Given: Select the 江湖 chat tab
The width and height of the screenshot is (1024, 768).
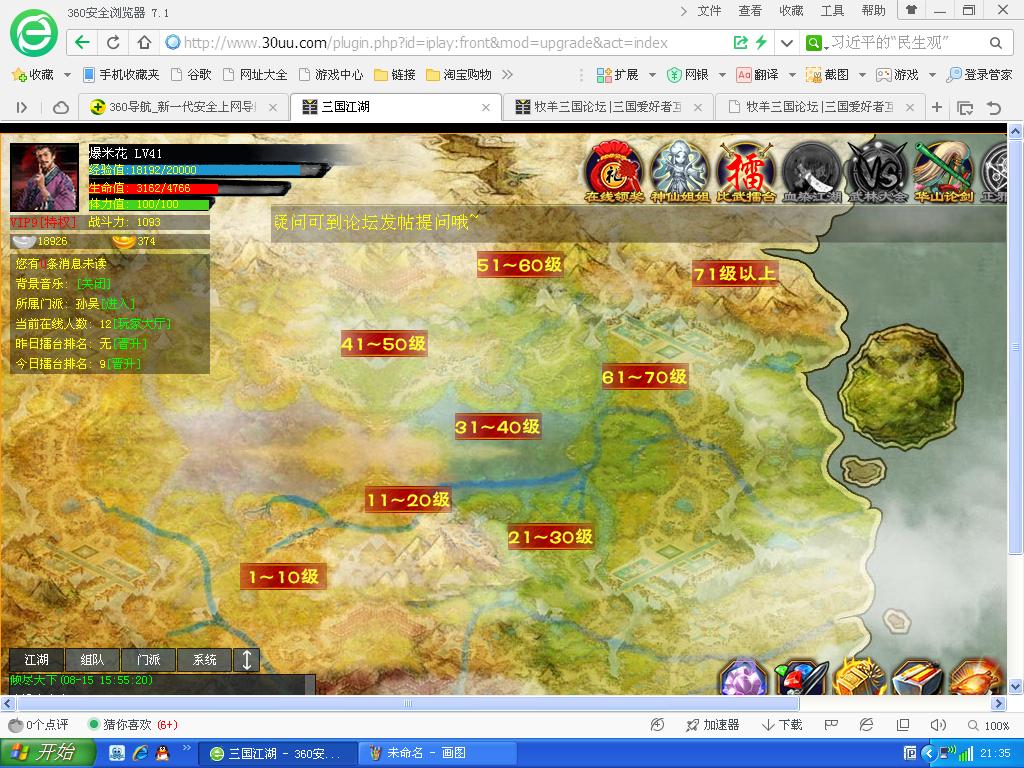Looking at the screenshot, I should click(x=37, y=660).
